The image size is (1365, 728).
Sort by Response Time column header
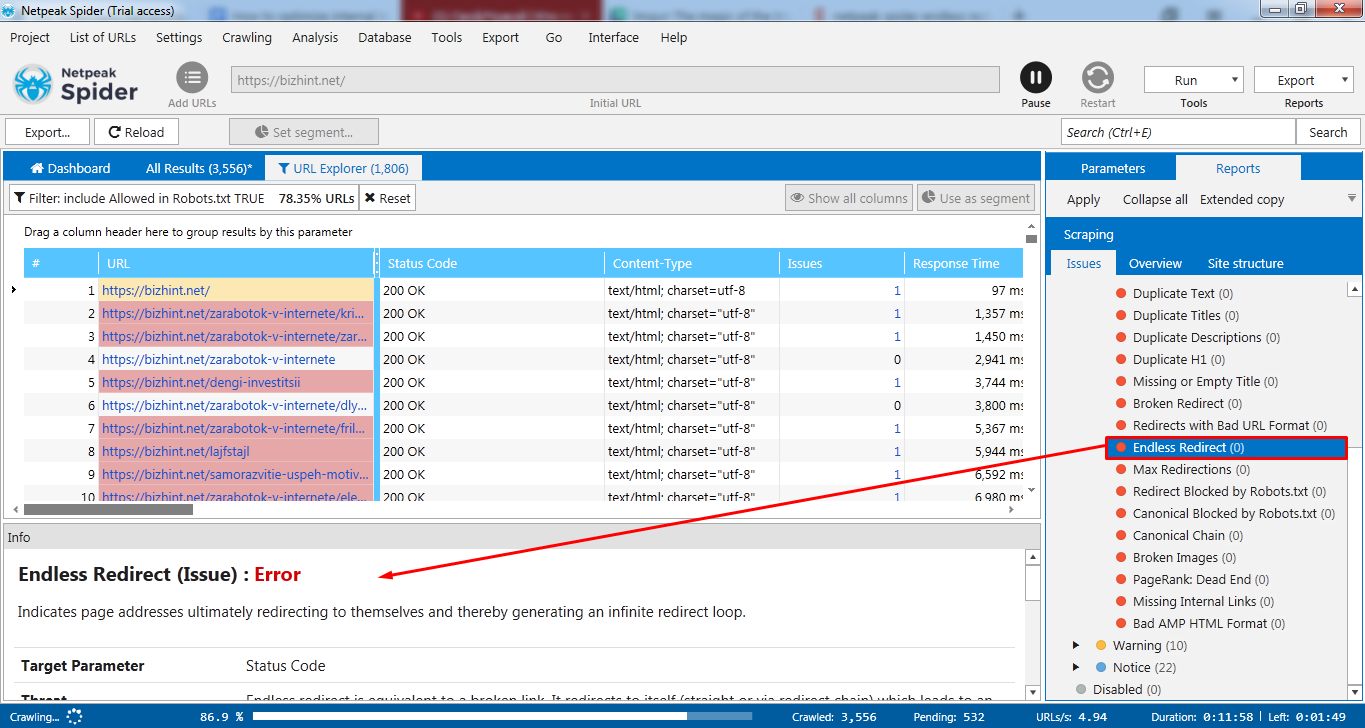pyautogui.click(x=964, y=263)
